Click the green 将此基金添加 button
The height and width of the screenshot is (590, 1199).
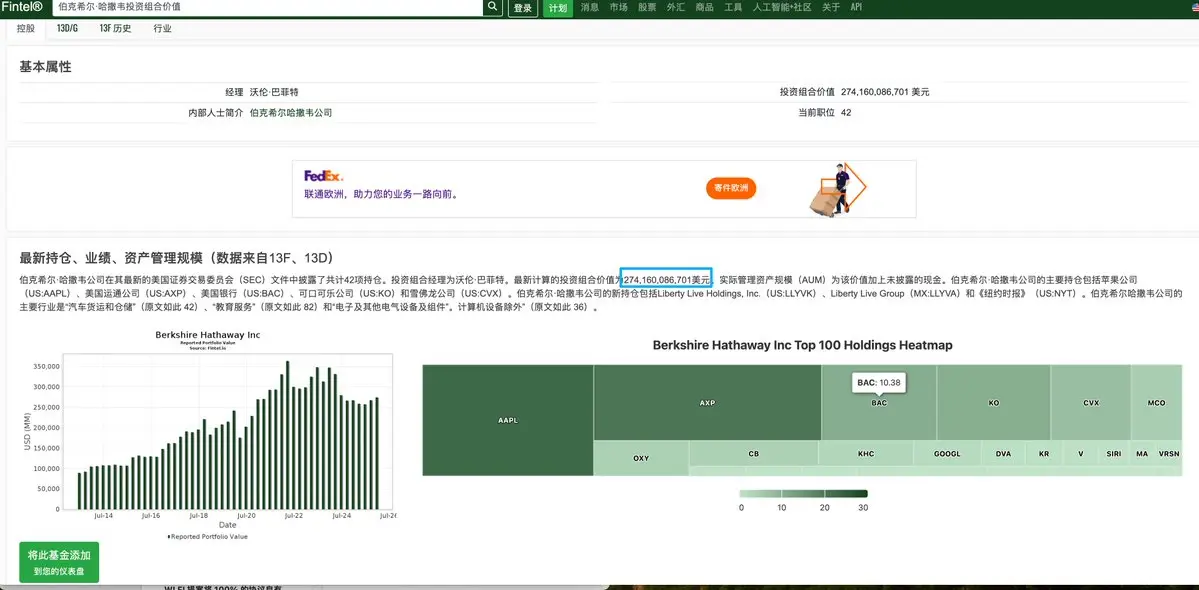coord(59,562)
